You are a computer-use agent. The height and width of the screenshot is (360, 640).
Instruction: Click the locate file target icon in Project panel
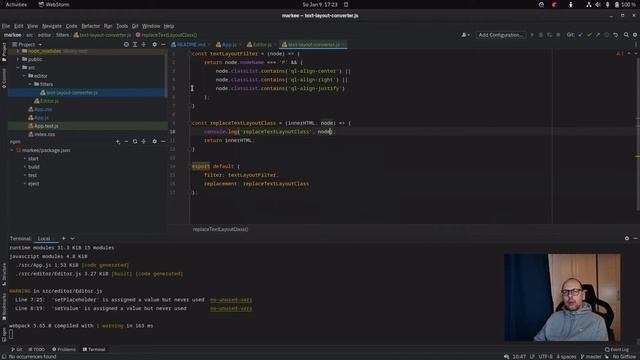[x=126, y=44]
